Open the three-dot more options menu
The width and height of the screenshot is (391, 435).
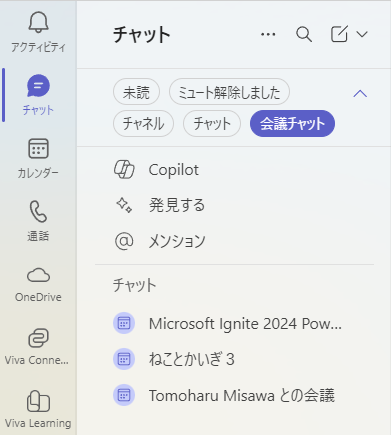point(268,34)
